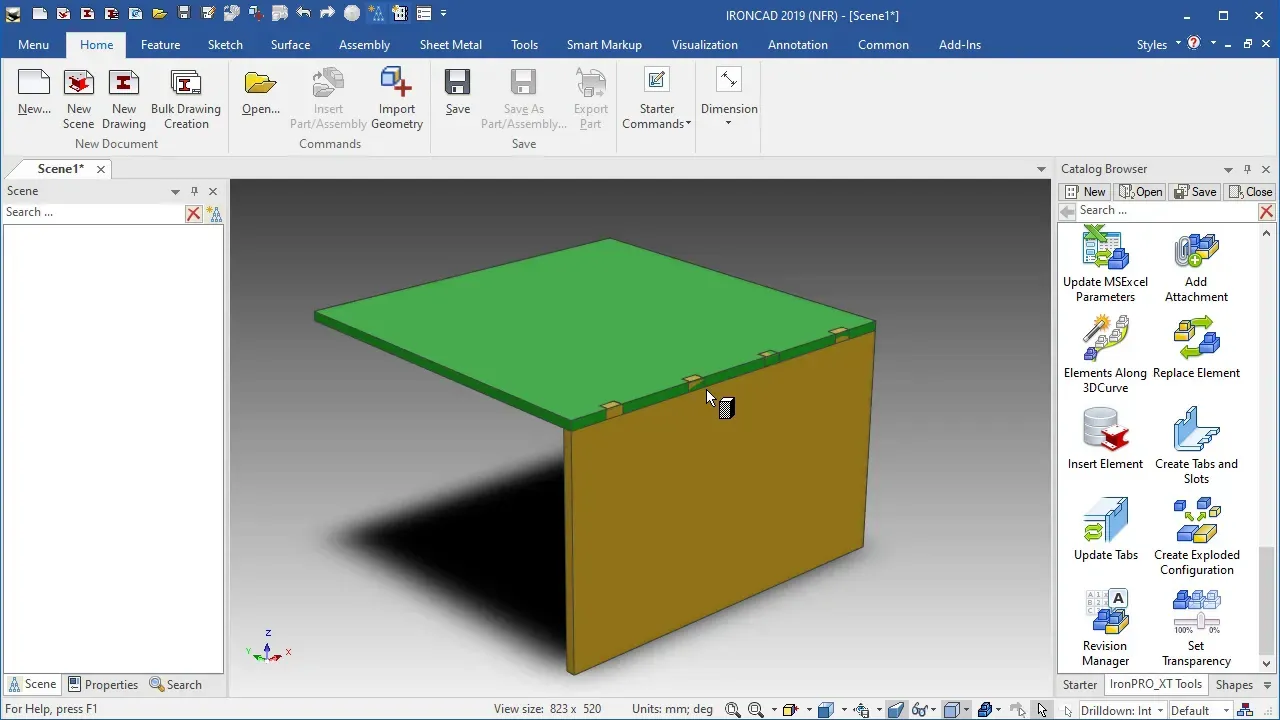Clear the Scene panel search

pos(194,213)
